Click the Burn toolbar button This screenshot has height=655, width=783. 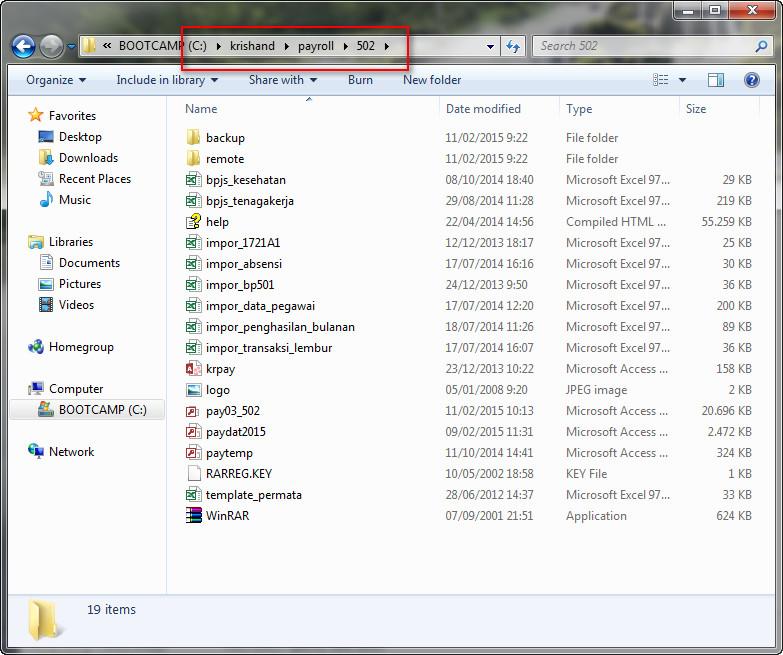[x=360, y=80]
